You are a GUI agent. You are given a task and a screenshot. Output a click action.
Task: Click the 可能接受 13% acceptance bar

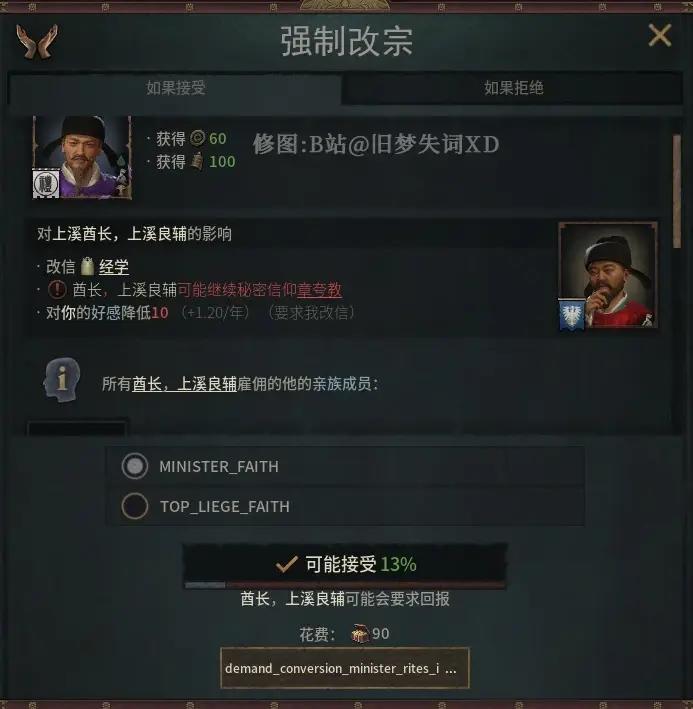pyautogui.click(x=344, y=565)
